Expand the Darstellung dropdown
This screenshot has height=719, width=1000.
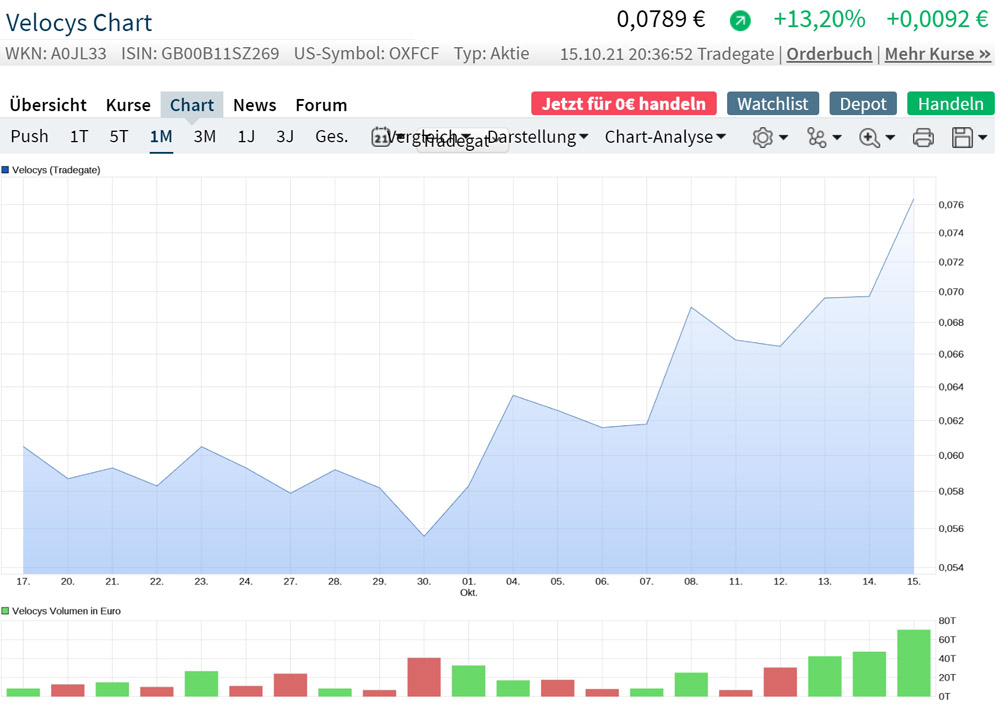click(538, 137)
